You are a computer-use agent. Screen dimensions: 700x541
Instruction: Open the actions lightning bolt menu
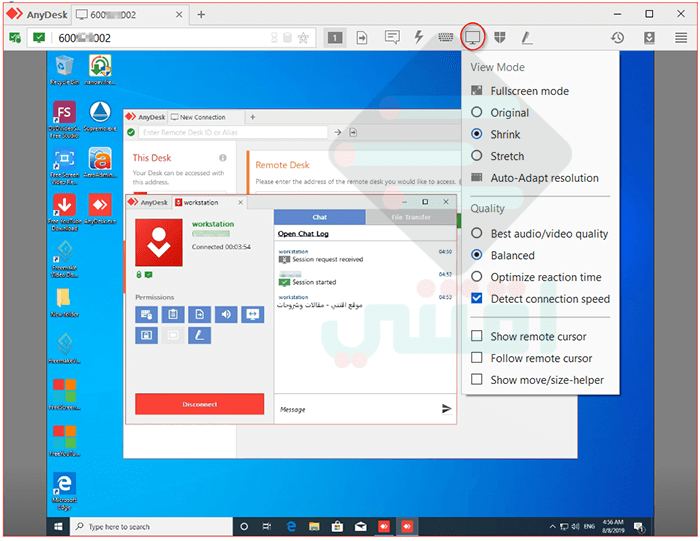[418, 37]
